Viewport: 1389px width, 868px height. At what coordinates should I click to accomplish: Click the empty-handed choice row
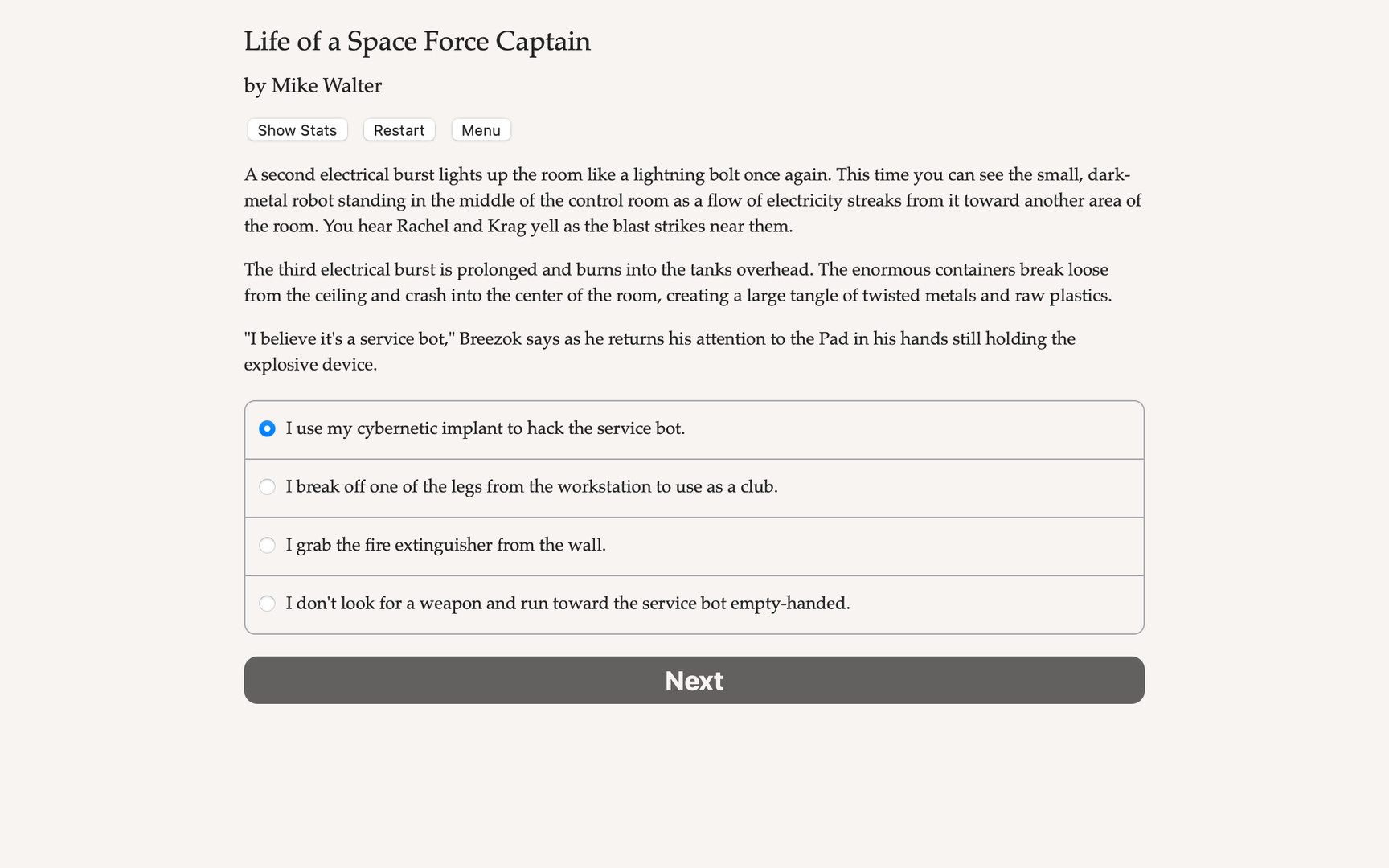(x=694, y=604)
